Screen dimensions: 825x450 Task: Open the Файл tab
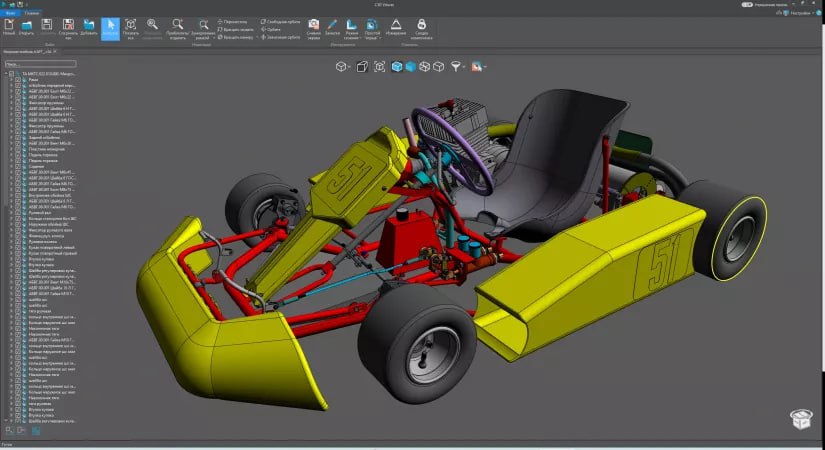pos(10,13)
